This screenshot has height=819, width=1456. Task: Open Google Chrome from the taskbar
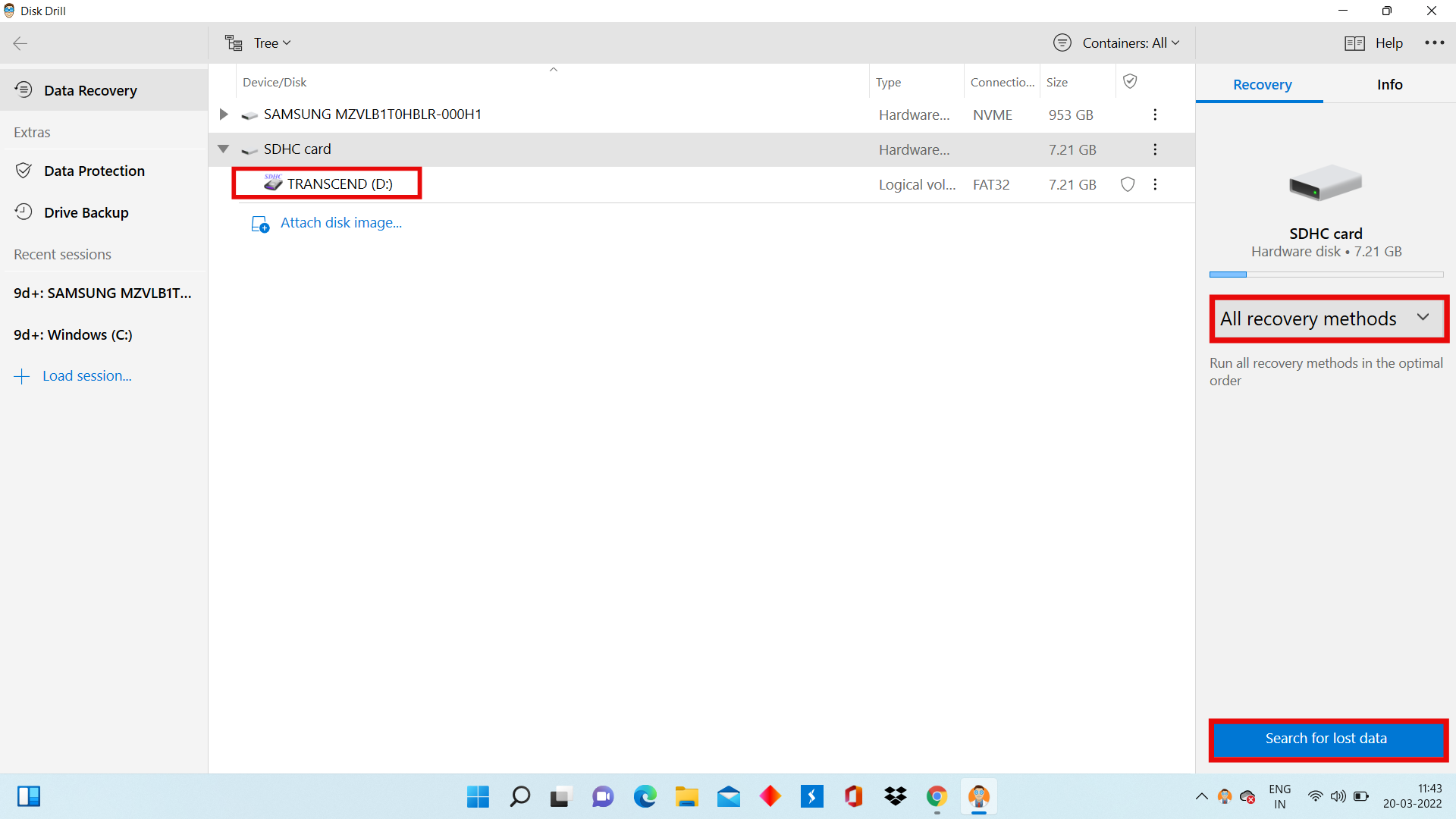click(x=937, y=796)
